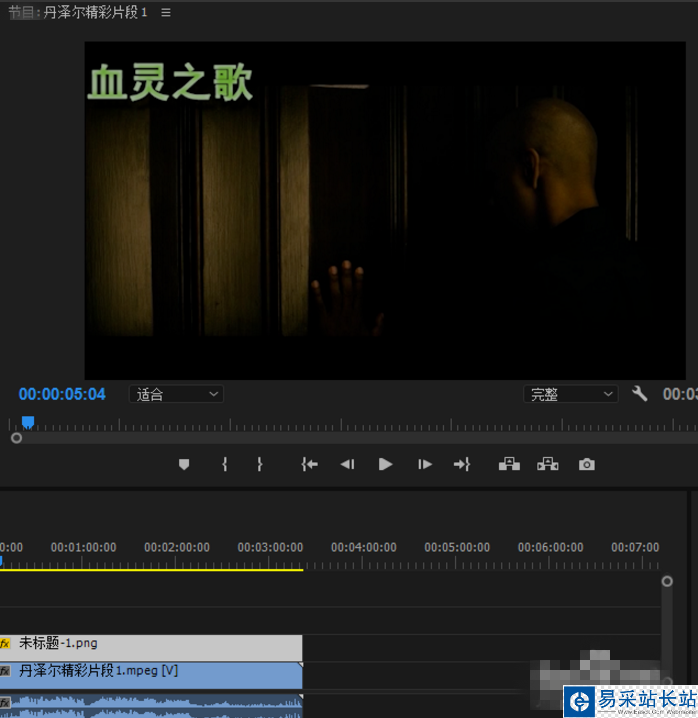698x718 pixels.
Task: Select the audio waveform clip on timeline
Action: [151, 705]
